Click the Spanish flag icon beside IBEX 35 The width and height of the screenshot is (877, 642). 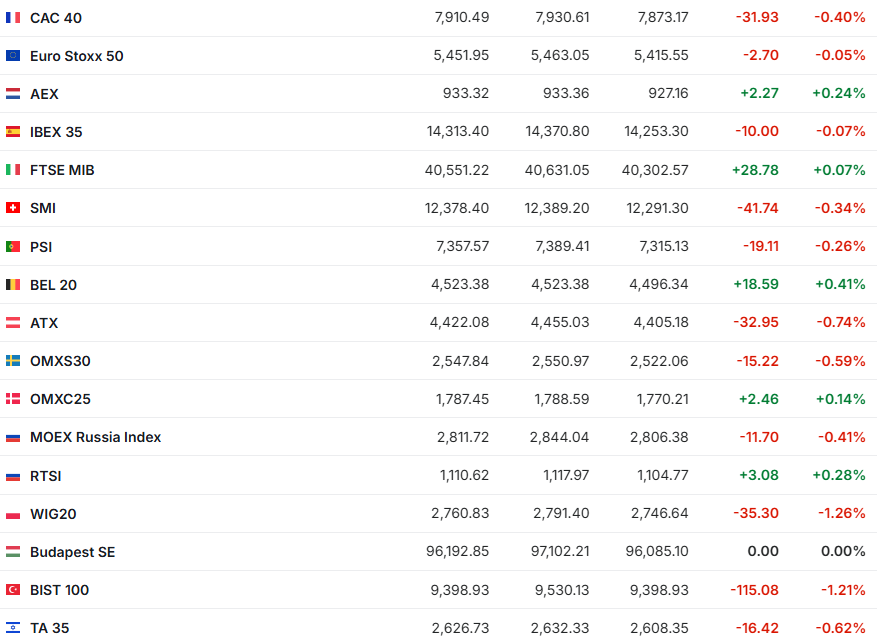tap(13, 132)
